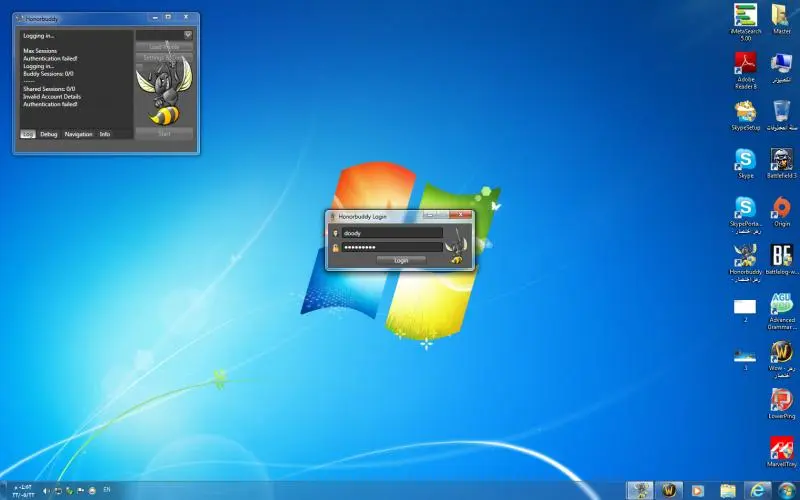The height and width of the screenshot is (500, 800).
Task: Open the Master folder on desktop
Action: tap(781, 18)
